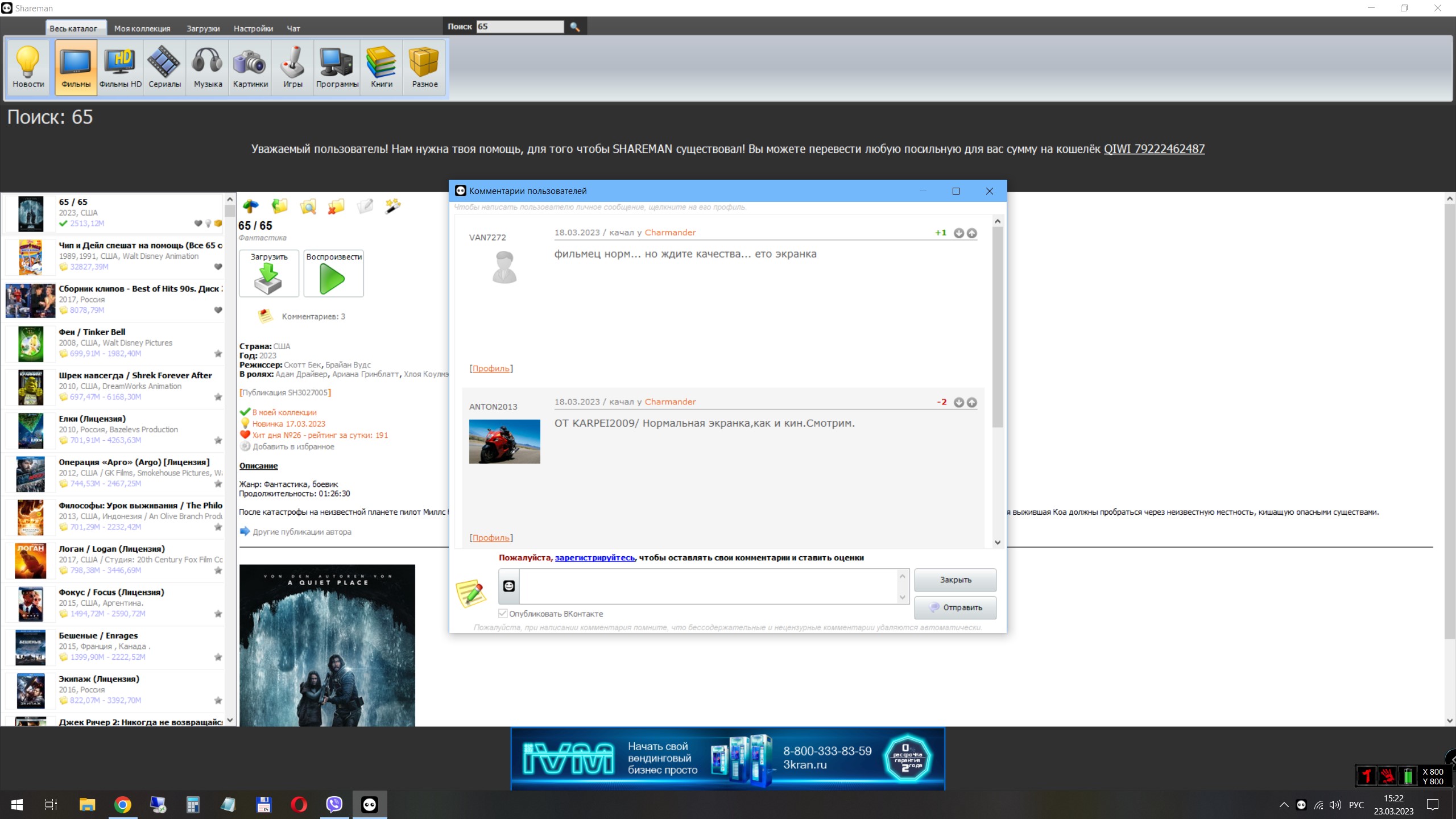The height and width of the screenshot is (819, 1456).
Task: Select Фея / Tinker Bell in the list
Action: tap(114, 344)
